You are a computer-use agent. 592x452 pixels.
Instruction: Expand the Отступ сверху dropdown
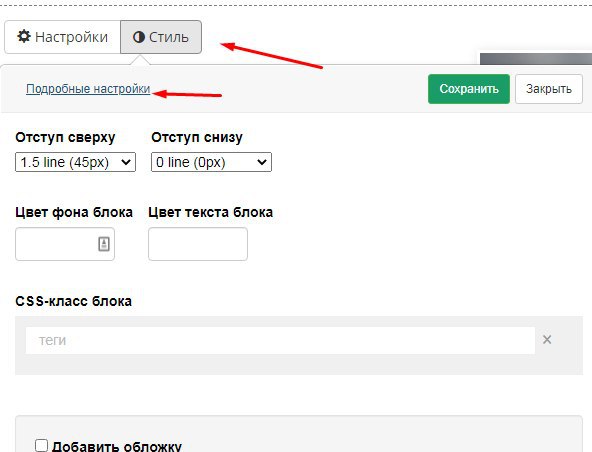pos(76,162)
